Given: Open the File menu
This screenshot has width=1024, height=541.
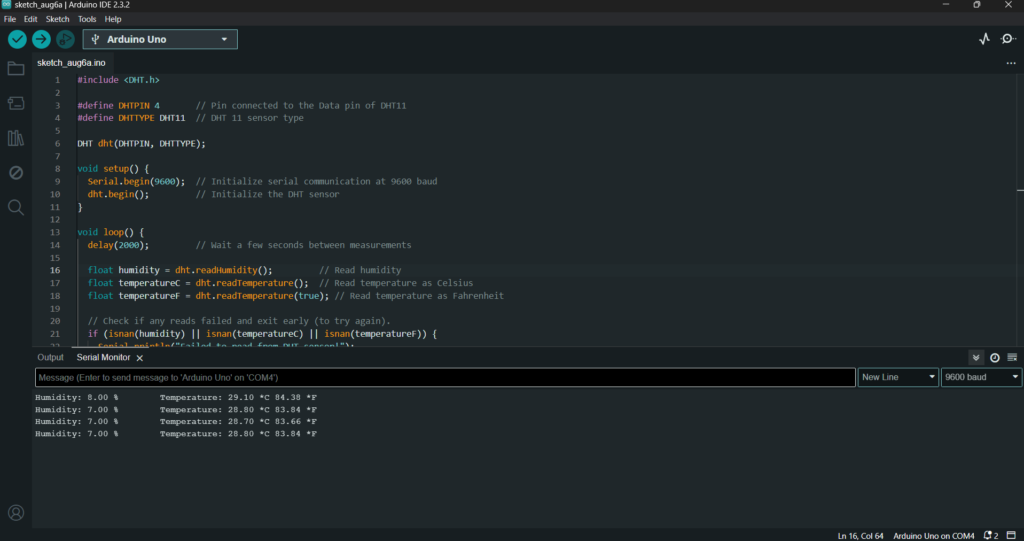Looking at the screenshot, I should point(10,19).
